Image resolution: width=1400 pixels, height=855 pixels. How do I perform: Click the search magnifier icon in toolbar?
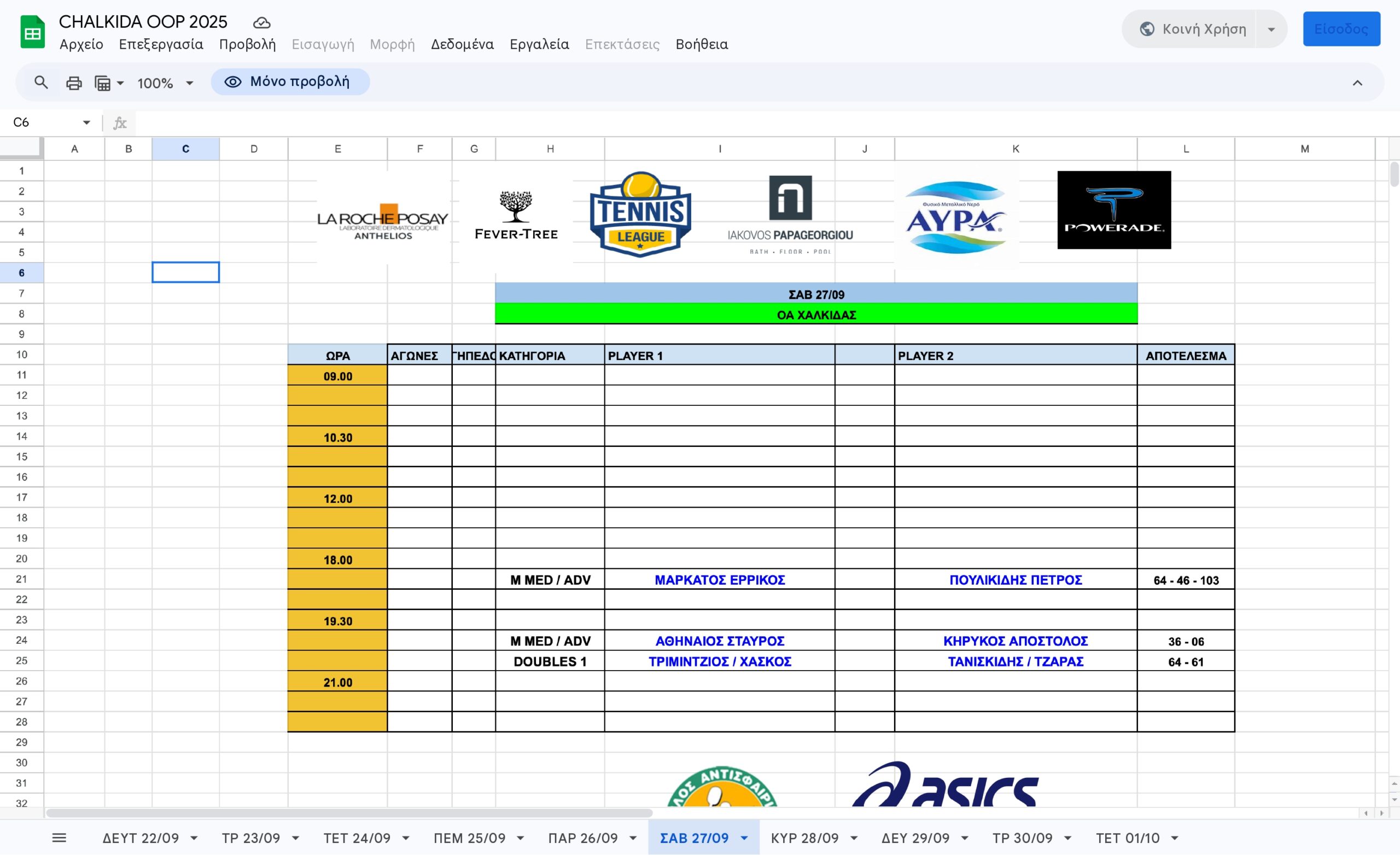[41, 83]
